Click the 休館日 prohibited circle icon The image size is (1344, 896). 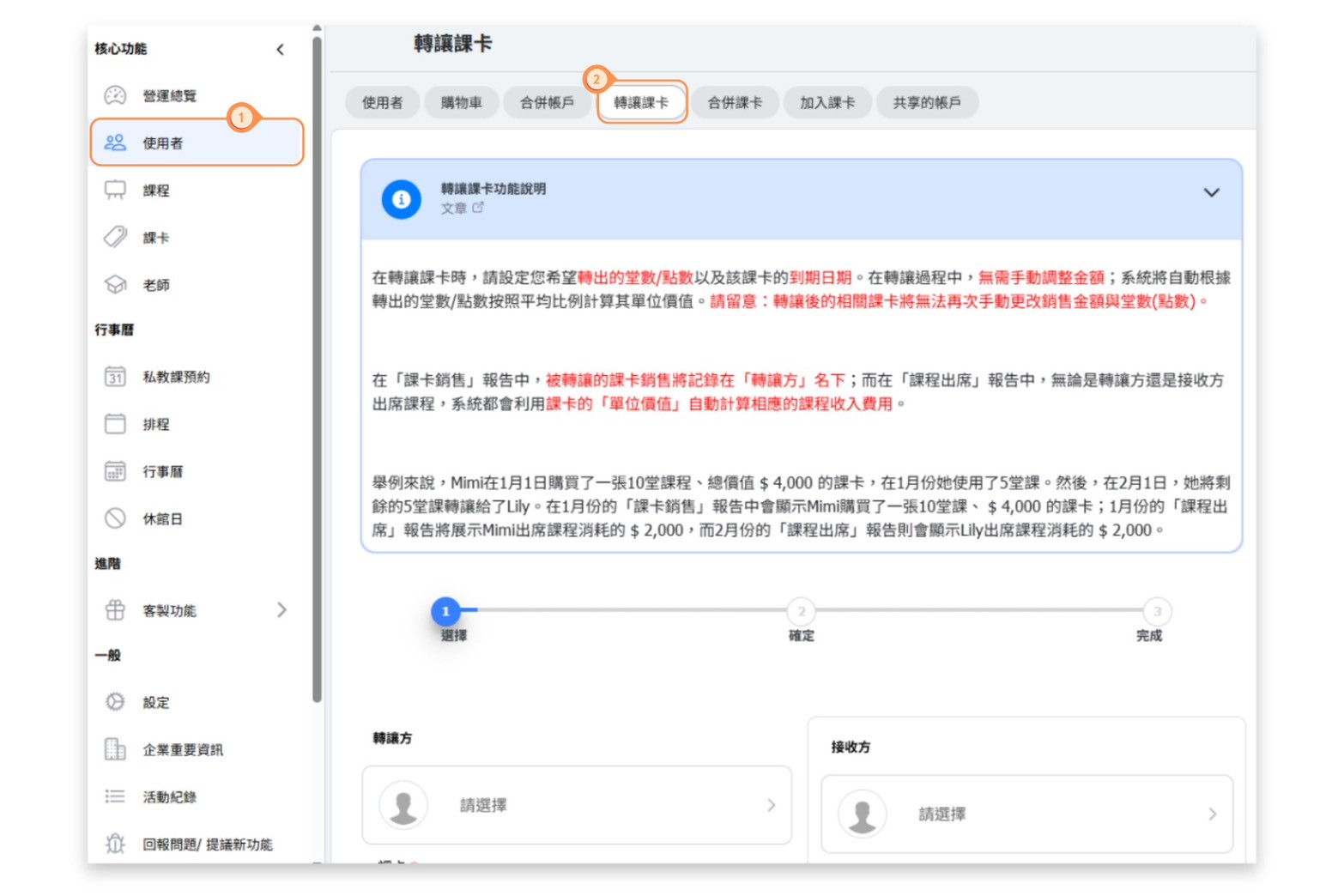coord(115,518)
